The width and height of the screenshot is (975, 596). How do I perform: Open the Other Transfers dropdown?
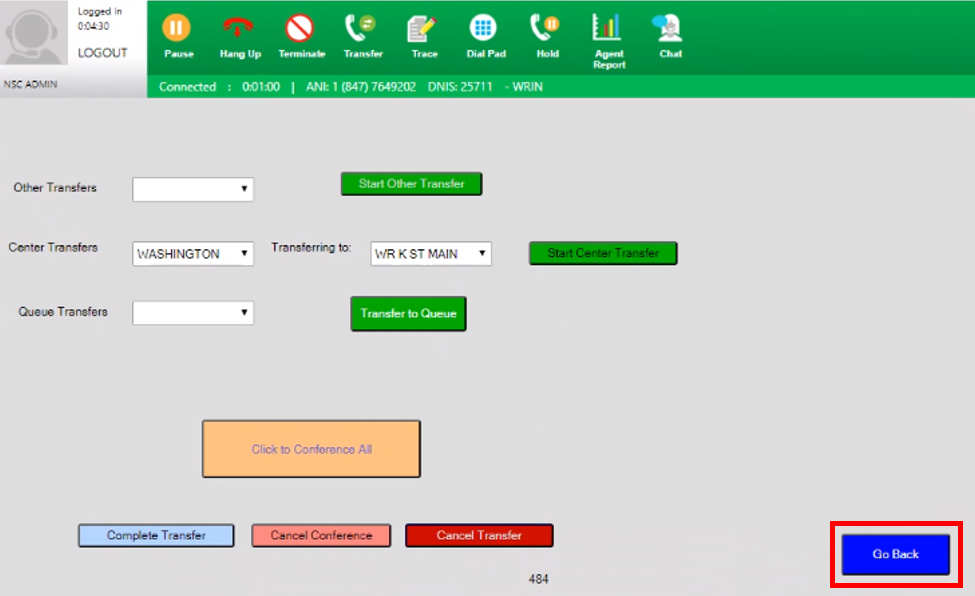click(x=193, y=189)
